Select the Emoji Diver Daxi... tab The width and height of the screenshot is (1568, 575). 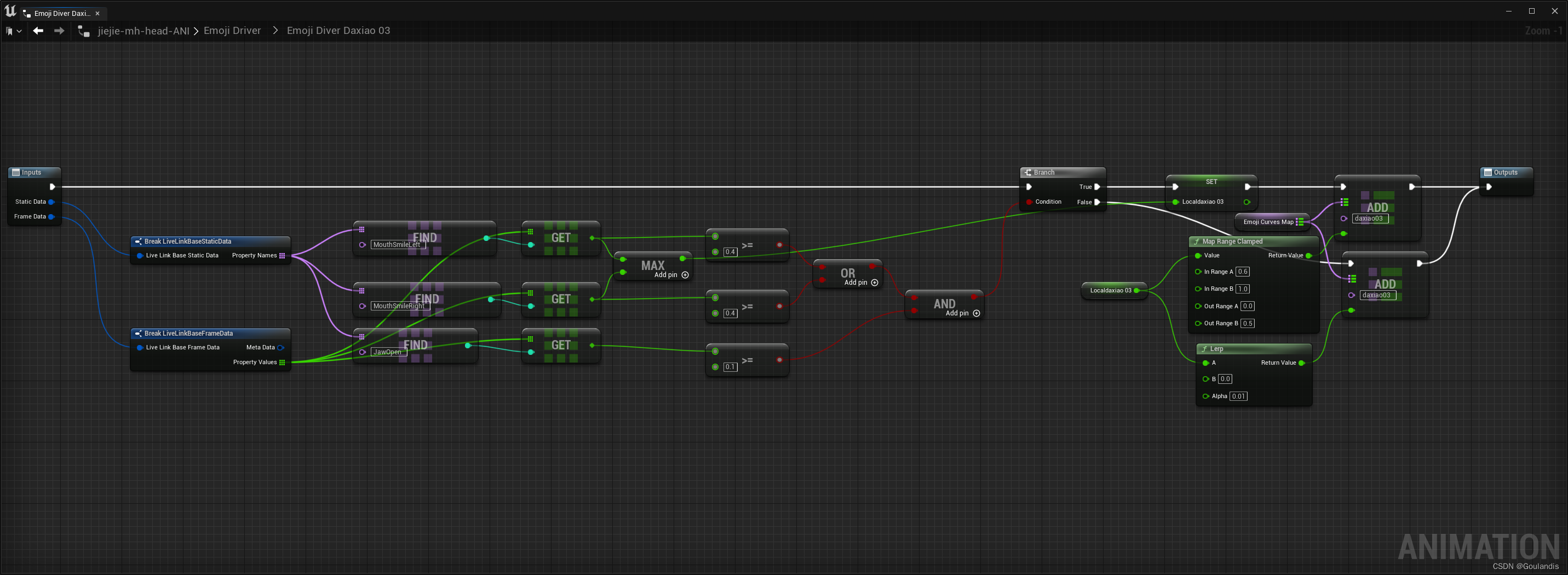pyautogui.click(x=62, y=13)
